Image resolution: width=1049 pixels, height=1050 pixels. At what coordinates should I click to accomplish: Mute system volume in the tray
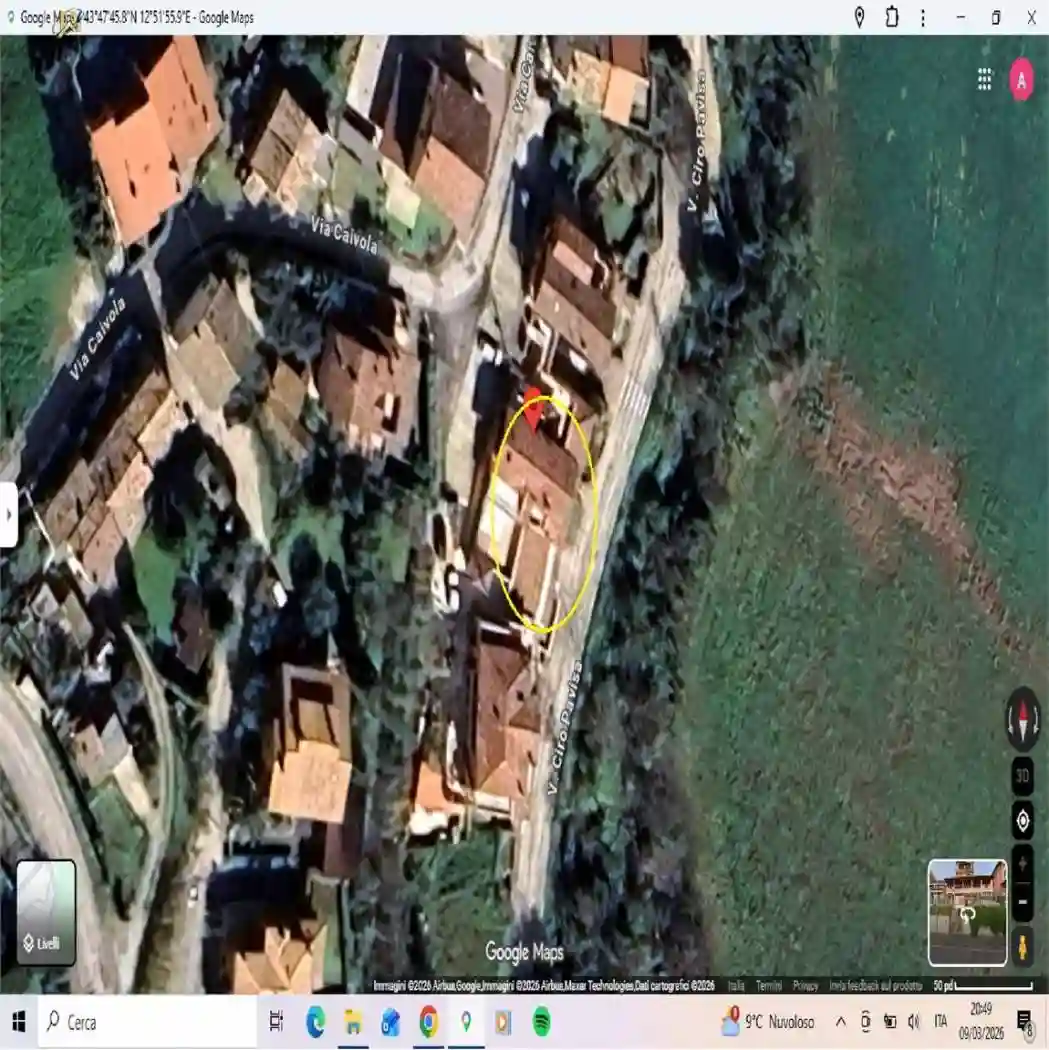coord(914,1022)
